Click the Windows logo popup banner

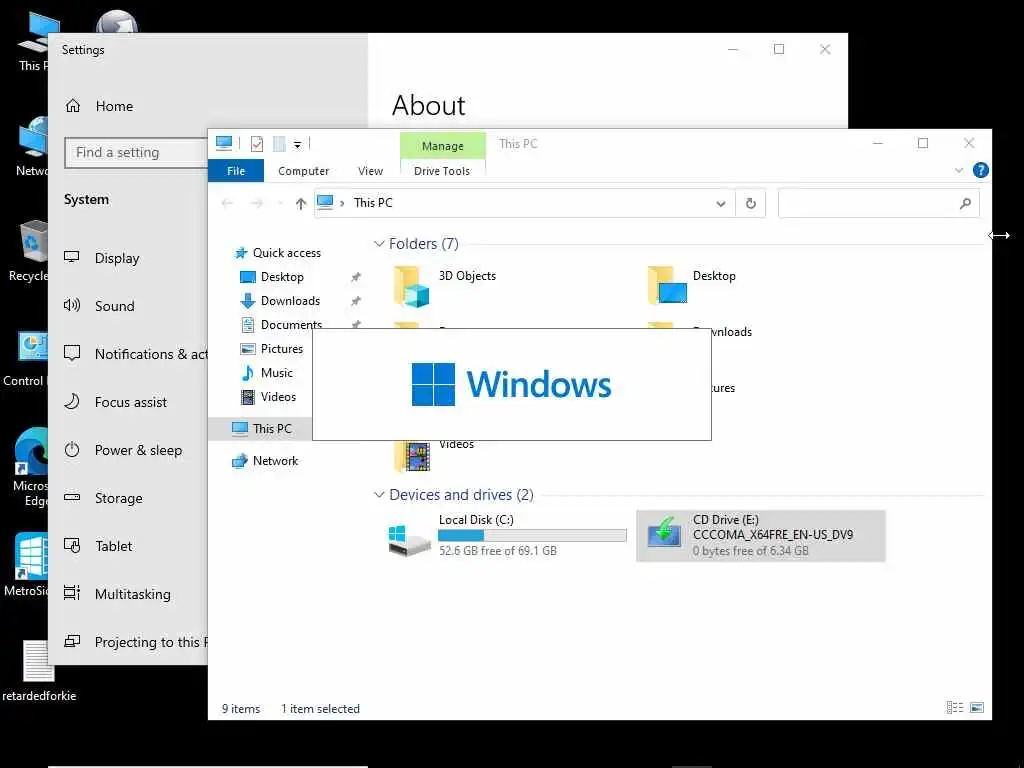[512, 385]
